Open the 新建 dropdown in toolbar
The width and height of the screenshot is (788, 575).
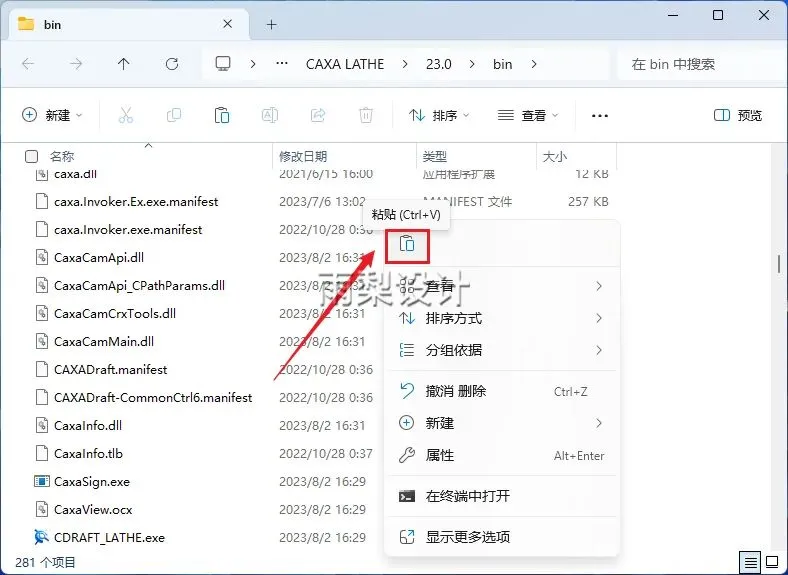(x=52, y=116)
